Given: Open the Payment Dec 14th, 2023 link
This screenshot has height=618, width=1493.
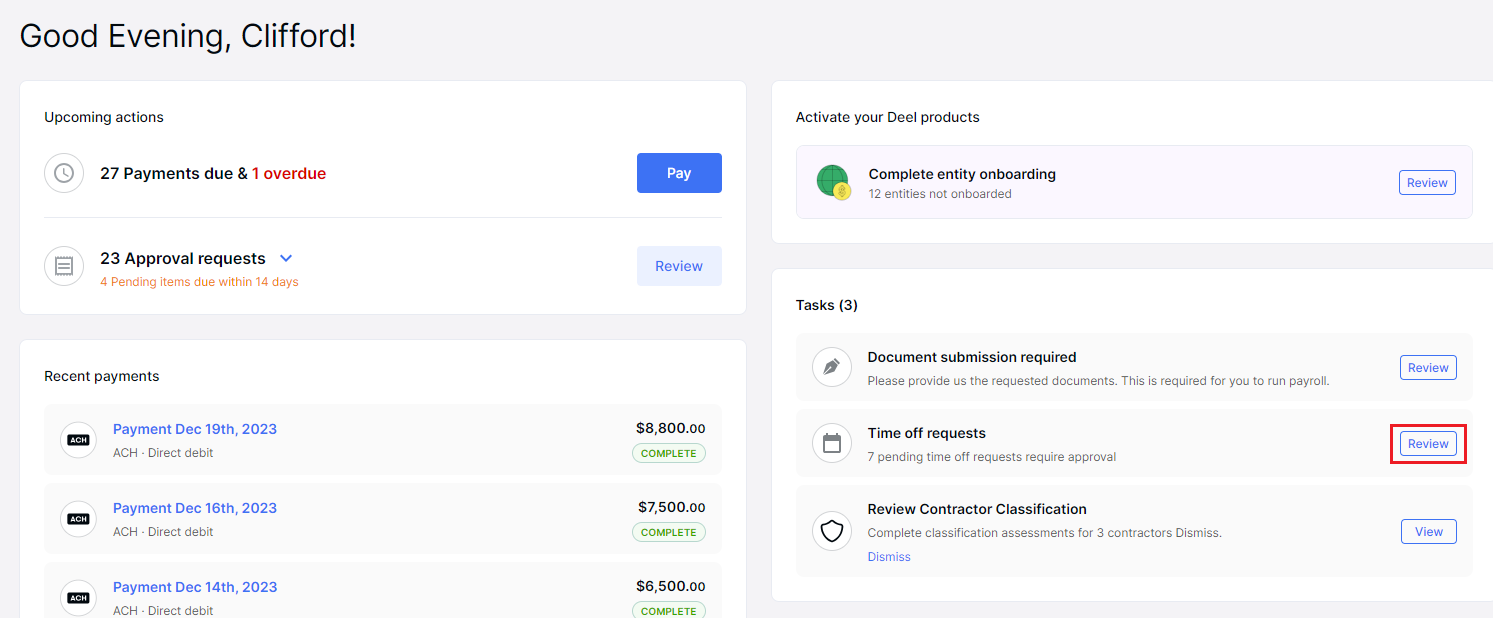Looking at the screenshot, I should pos(195,587).
